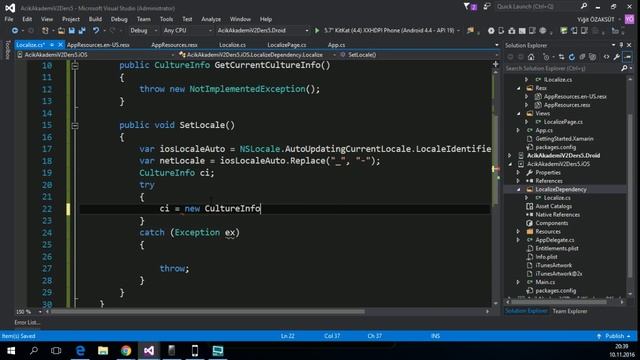Switch to the App.cs tab

click(336, 45)
